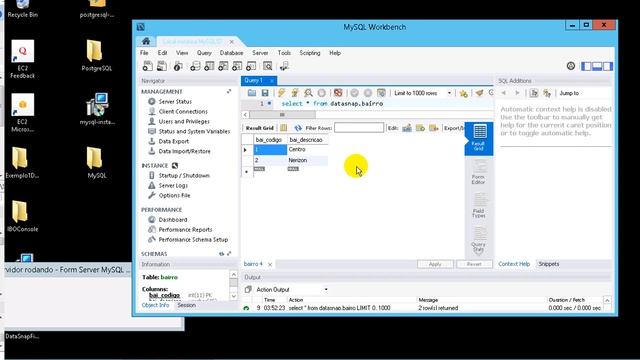Go to the Workbench home tab

(x=146, y=42)
